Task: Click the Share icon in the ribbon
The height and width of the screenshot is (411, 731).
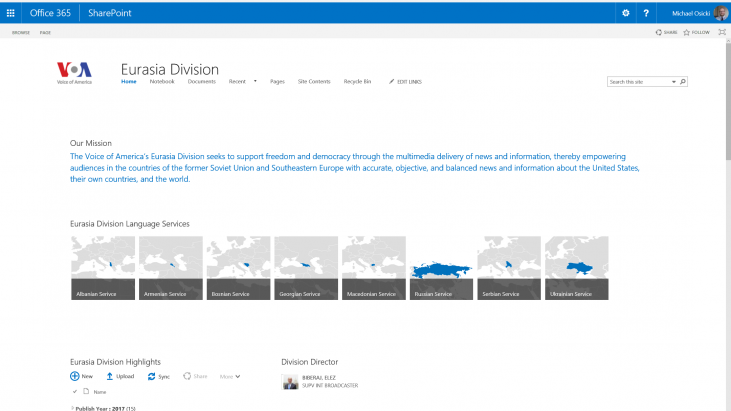Action: (658, 32)
